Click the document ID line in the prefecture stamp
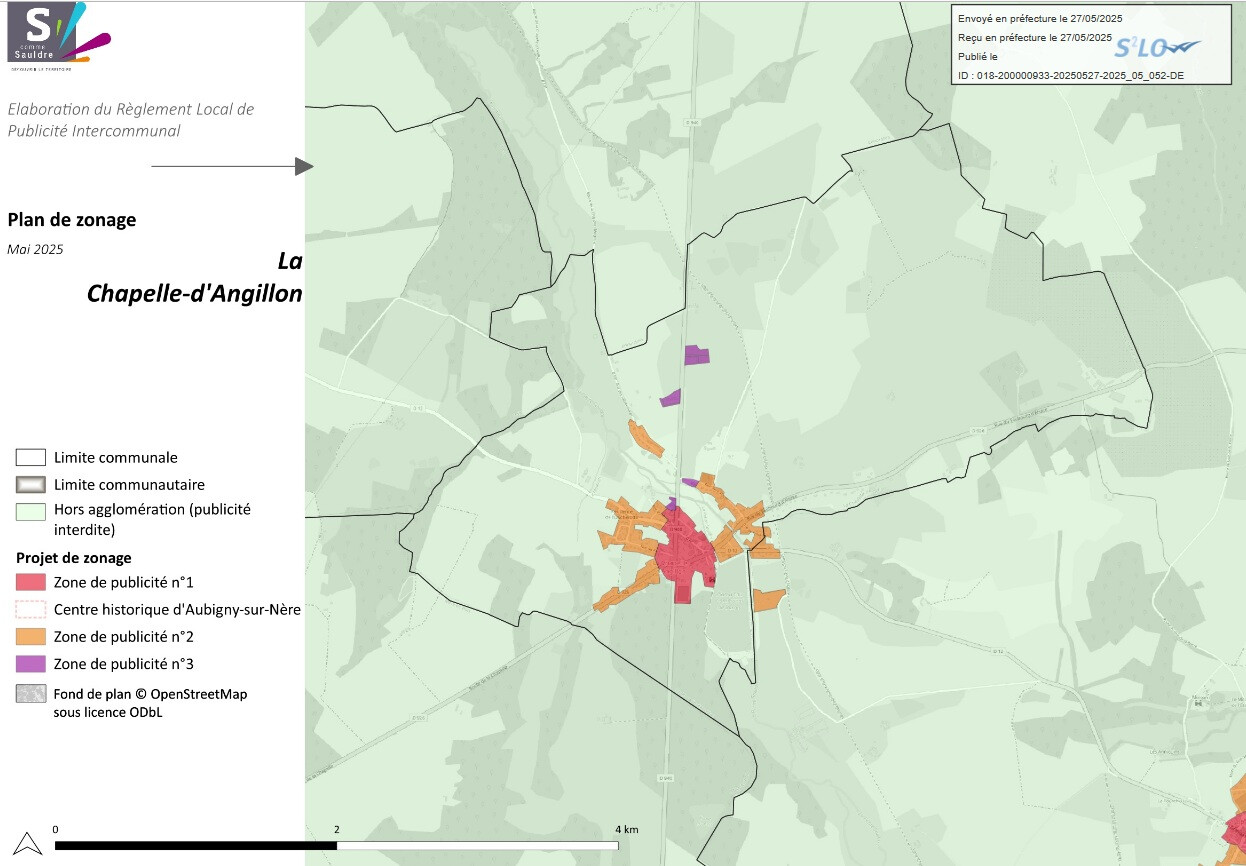 (1070, 75)
